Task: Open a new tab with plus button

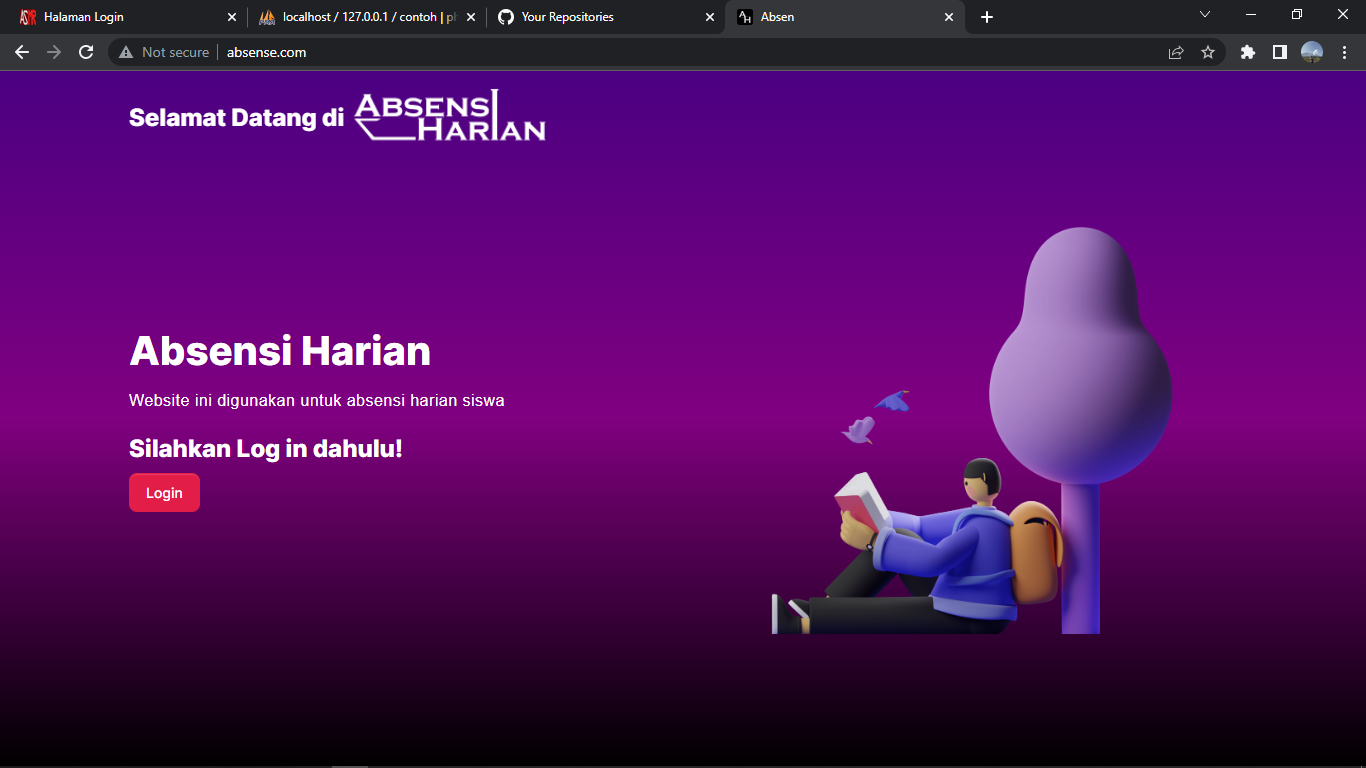Action: [987, 17]
